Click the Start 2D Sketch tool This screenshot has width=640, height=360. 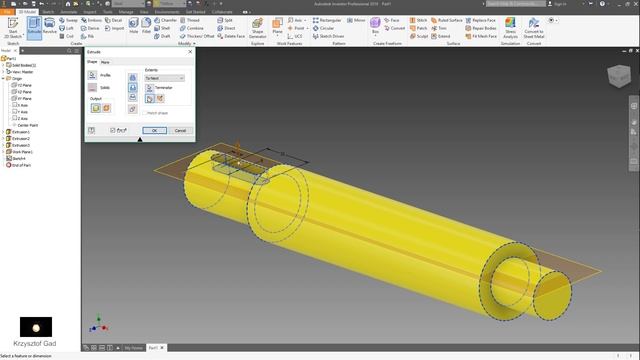tap(13, 28)
